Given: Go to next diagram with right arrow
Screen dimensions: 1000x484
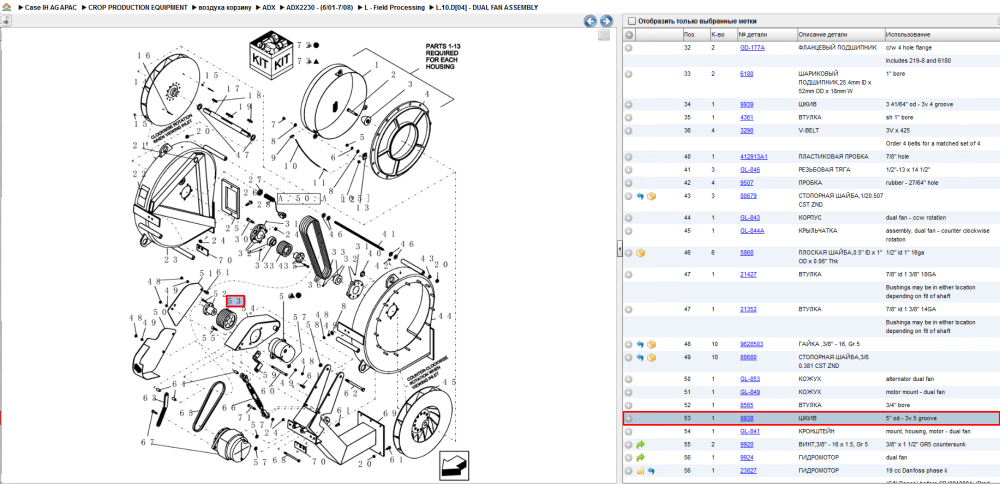Looking at the screenshot, I should click(x=606, y=21).
